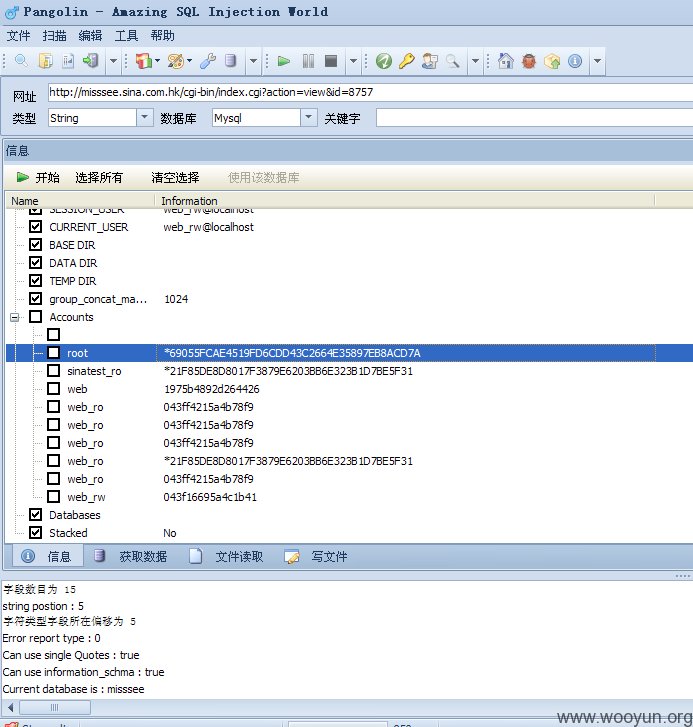Open the 工具 menu
The width and height of the screenshot is (693, 727).
click(x=126, y=36)
